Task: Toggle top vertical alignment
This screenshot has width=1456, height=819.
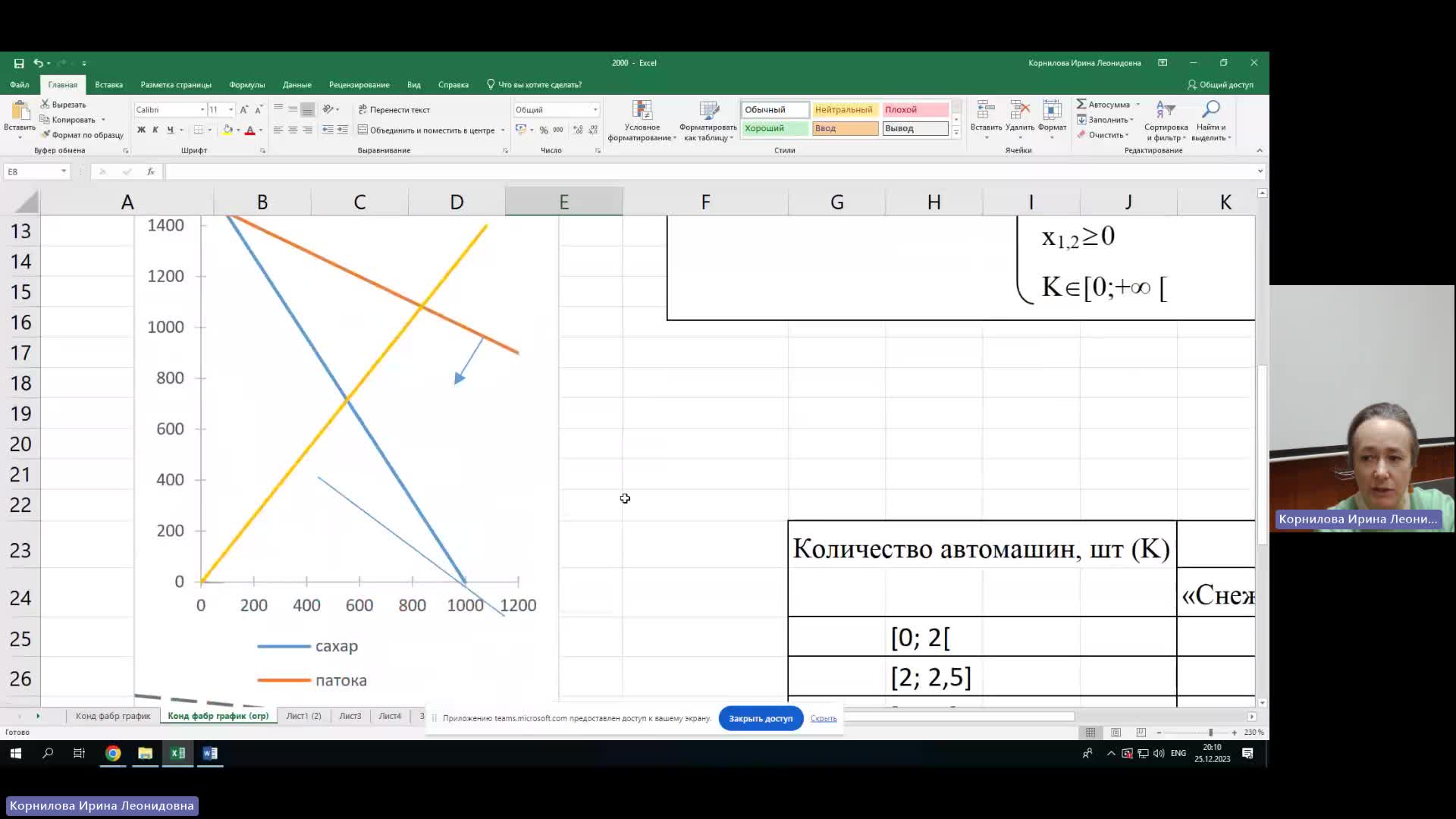Action: [x=278, y=109]
